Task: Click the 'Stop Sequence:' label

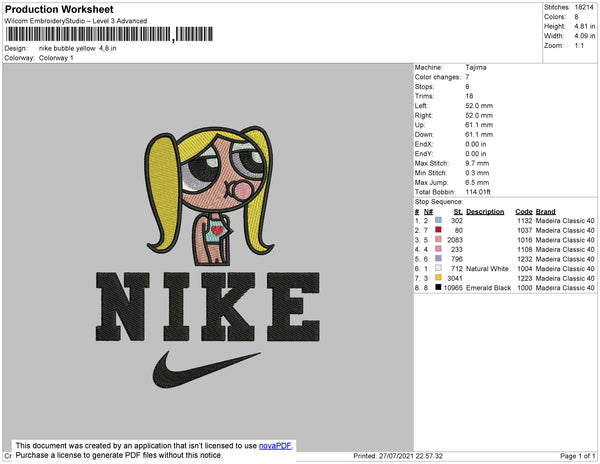Action: pyautogui.click(x=439, y=202)
